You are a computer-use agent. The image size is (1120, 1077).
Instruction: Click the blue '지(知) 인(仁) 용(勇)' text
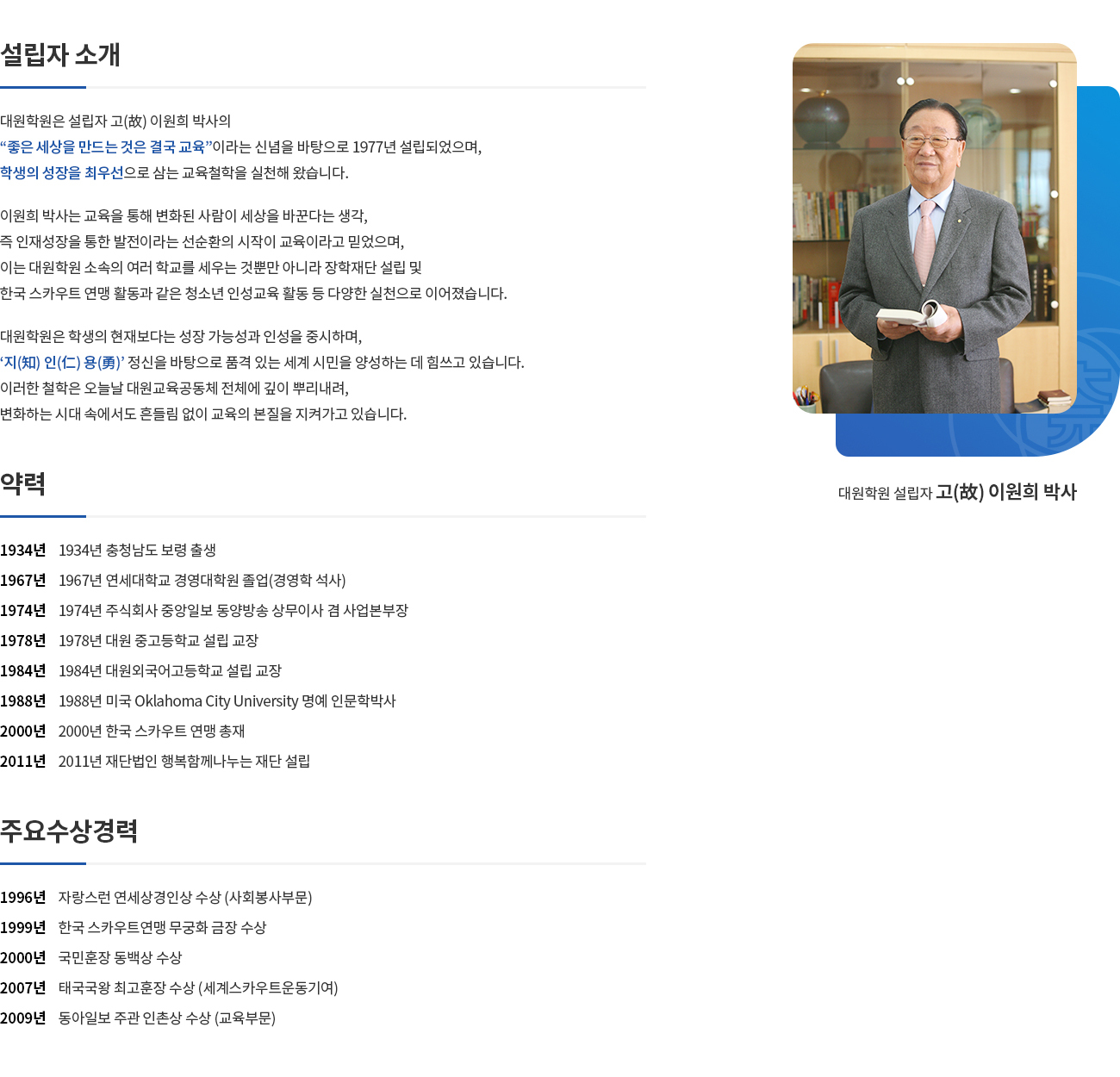click(62, 363)
